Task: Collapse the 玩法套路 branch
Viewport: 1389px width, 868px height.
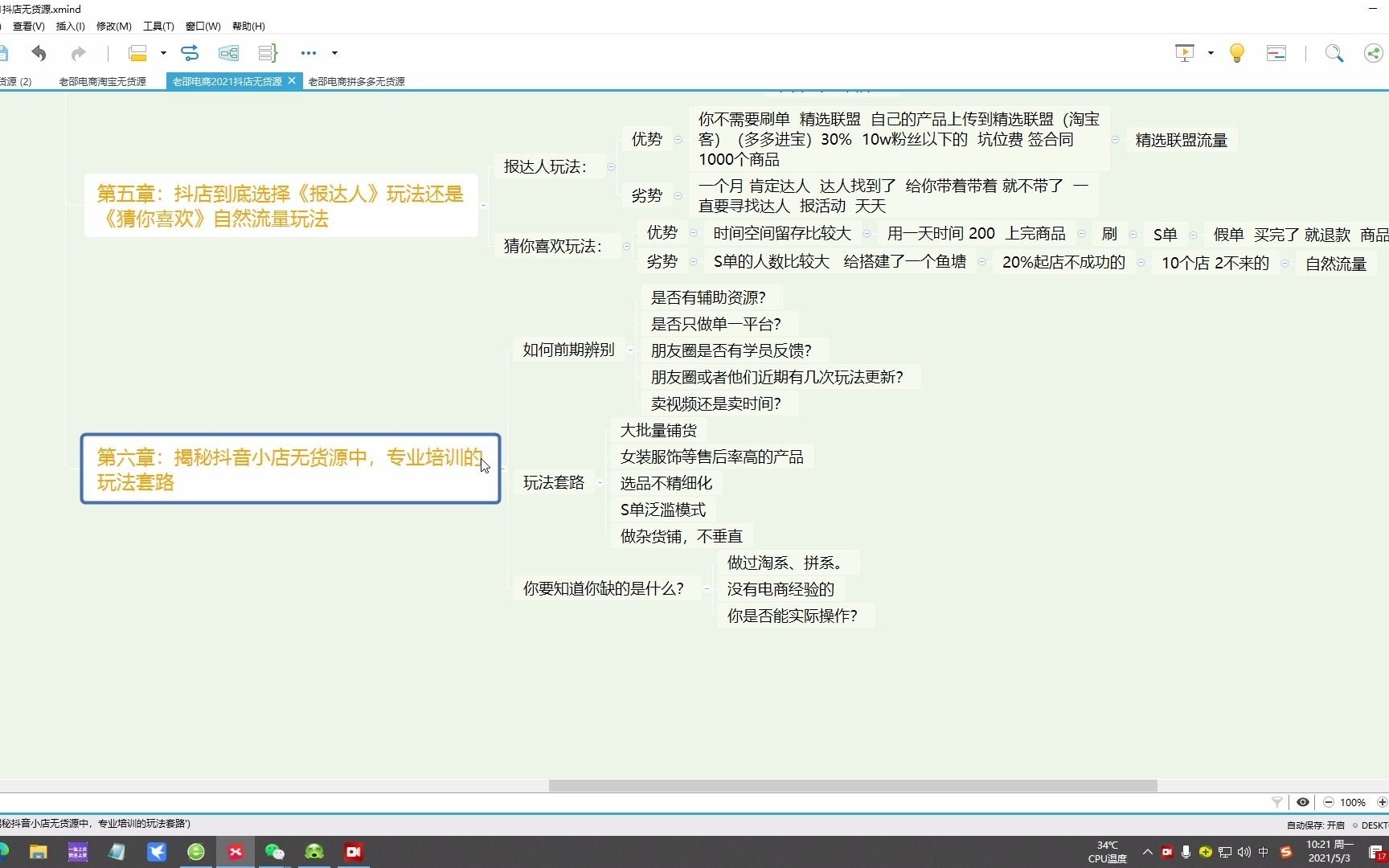Action: tap(600, 482)
